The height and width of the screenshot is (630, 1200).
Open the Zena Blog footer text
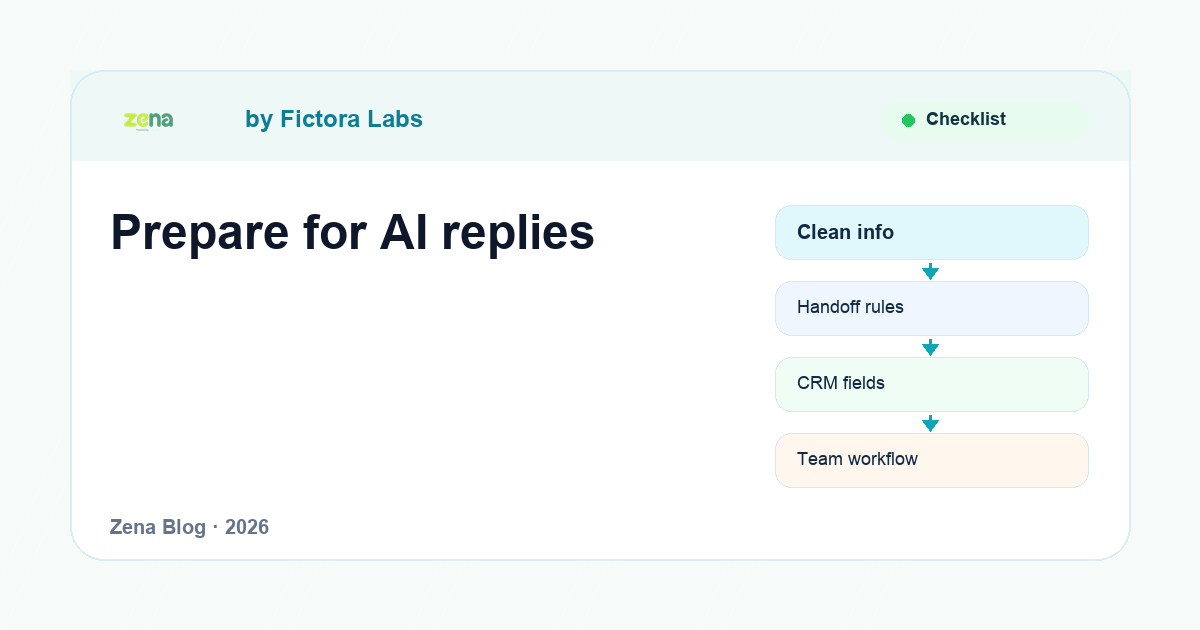(x=158, y=527)
